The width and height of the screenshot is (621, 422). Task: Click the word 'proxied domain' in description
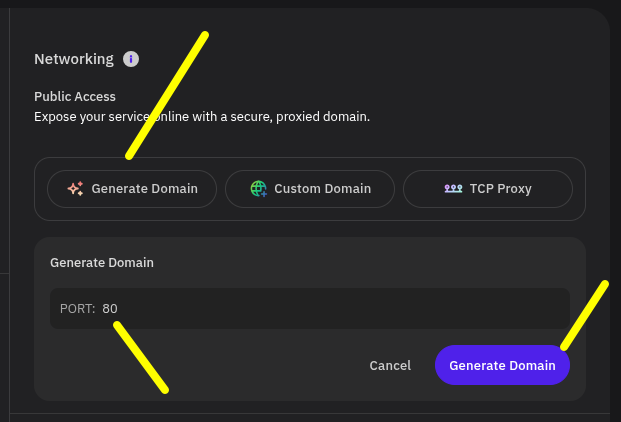click(323, 117)
